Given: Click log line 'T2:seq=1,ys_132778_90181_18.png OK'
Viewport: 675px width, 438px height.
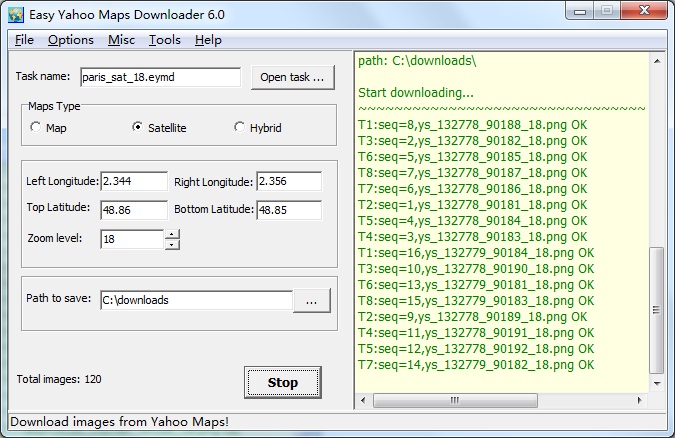Looking at the screenshot, I should [x=472, y=205].
